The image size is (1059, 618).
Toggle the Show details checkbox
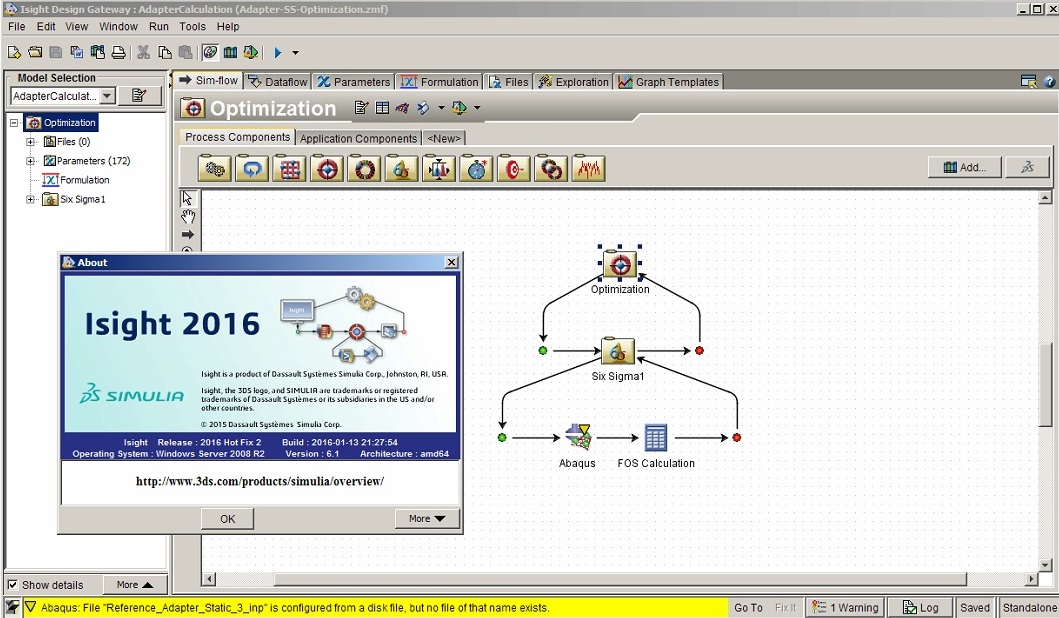[x=13, y=585]
